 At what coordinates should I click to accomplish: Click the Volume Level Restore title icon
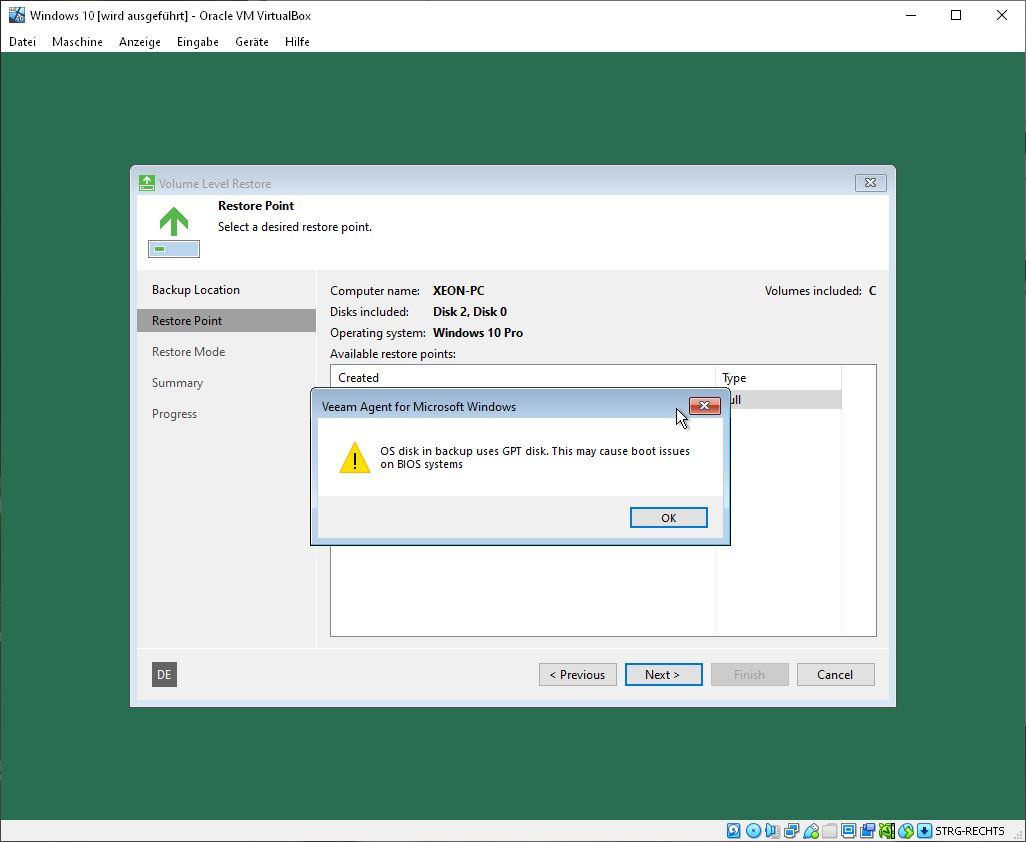point(147,183)
